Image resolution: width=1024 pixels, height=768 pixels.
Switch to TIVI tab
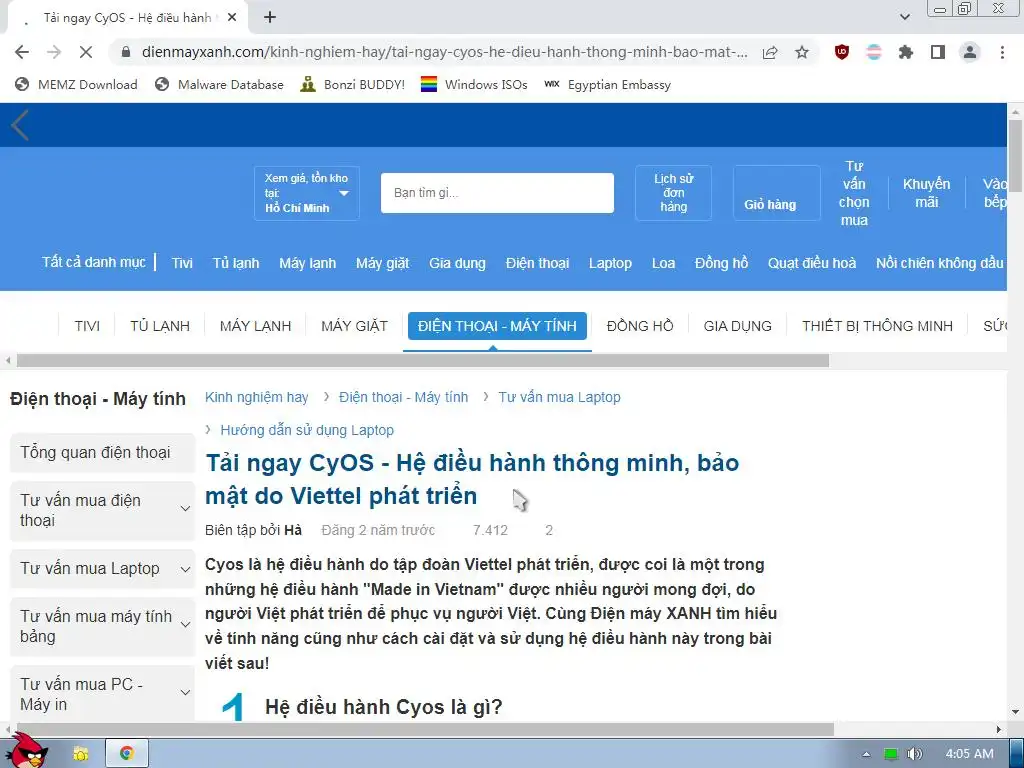click(x=87, y=326)
